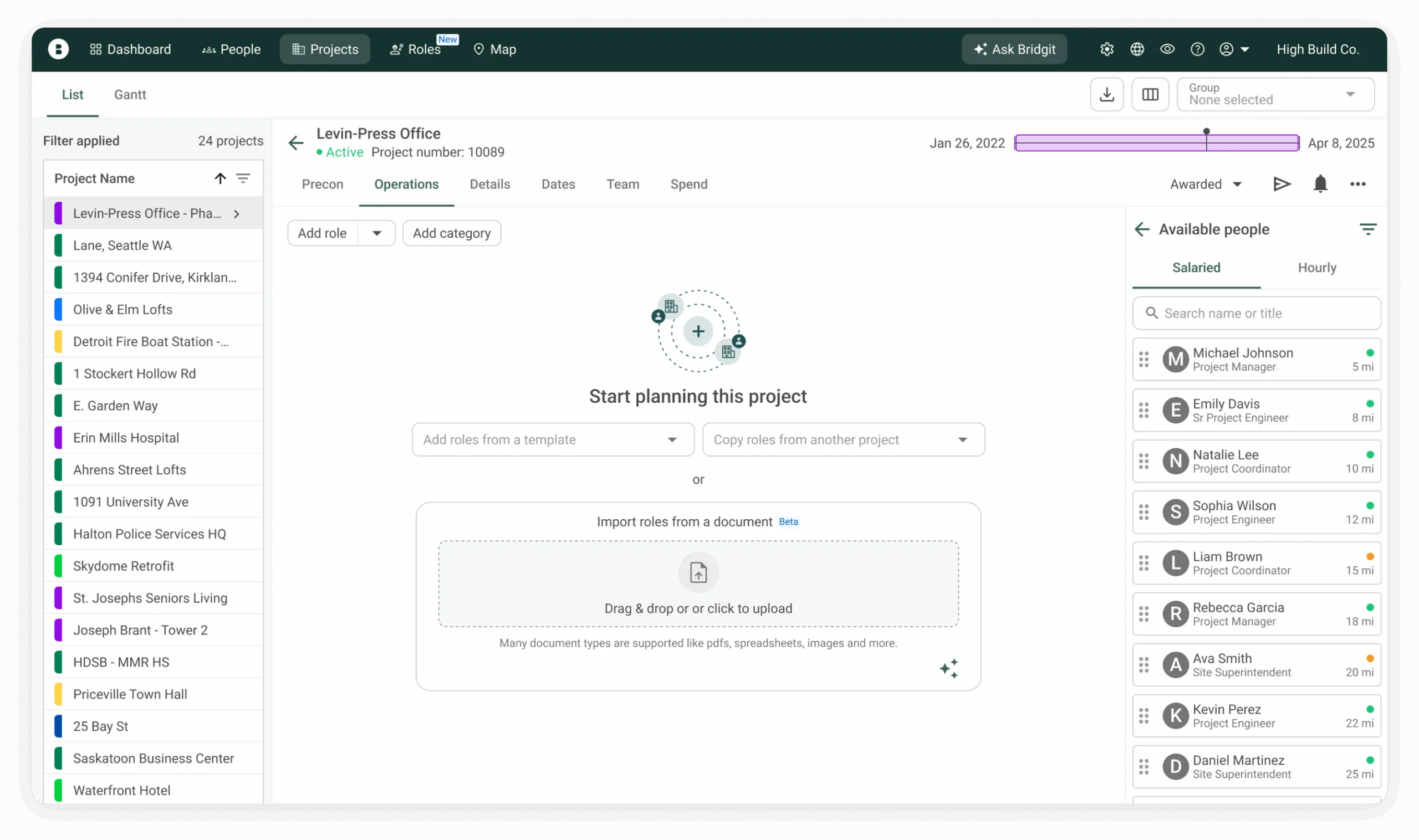Expand Add roles from a template dropdown
This screenshot has width=1419, height=840.
(553, 440)
